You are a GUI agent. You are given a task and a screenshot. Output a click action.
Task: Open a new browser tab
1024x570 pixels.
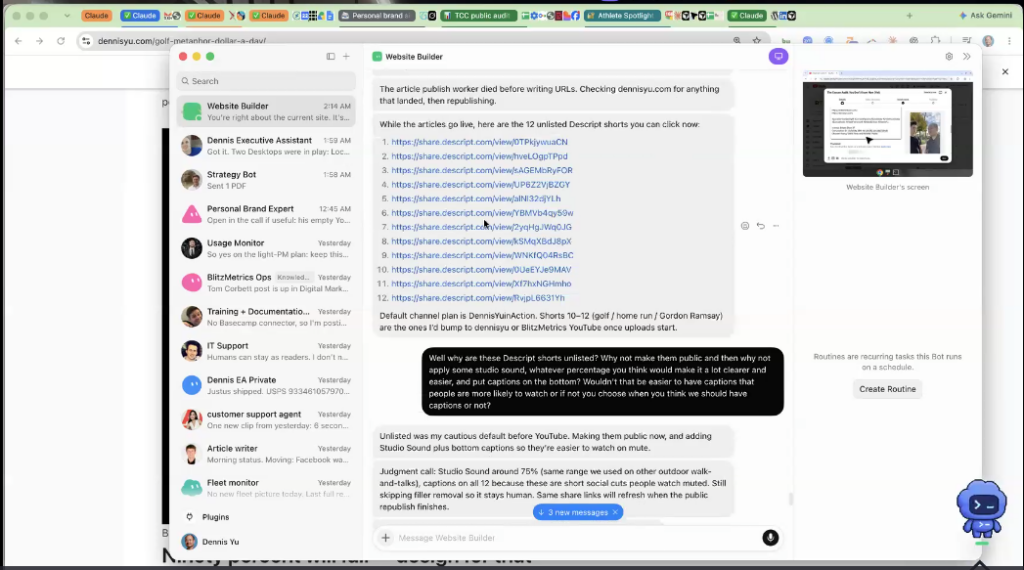[x=909, y=15]
